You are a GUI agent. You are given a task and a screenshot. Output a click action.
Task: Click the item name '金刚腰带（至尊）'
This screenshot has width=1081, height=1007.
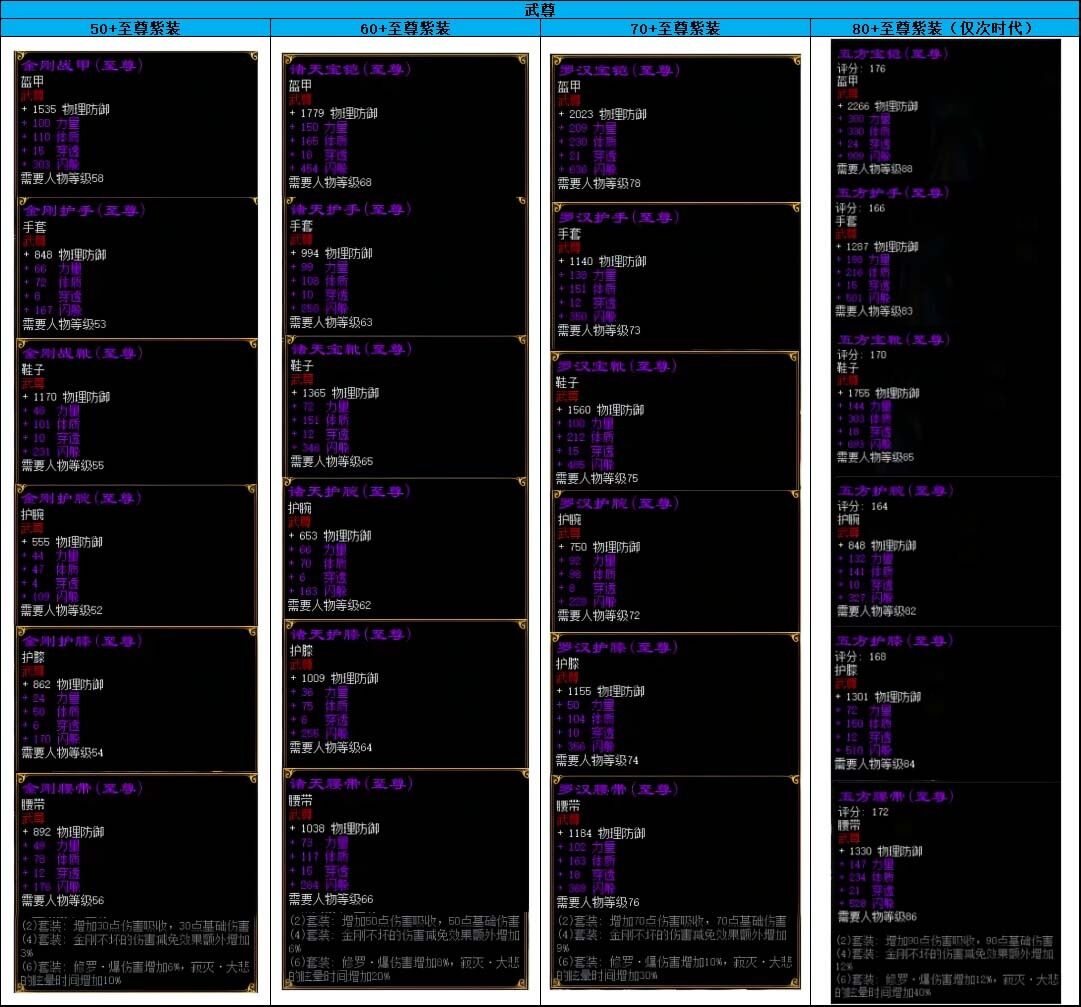pyautogui.click(x=82, y=789)
